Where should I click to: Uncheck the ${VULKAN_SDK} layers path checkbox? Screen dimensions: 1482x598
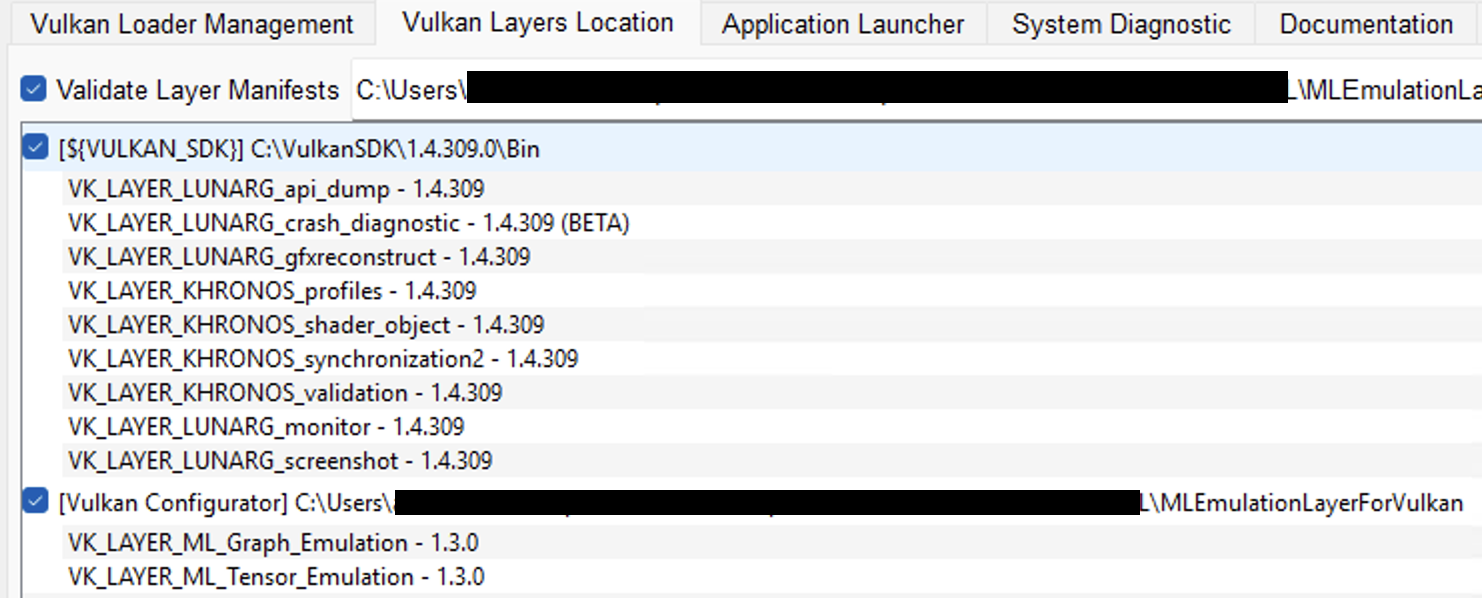[x=35, y=149]
